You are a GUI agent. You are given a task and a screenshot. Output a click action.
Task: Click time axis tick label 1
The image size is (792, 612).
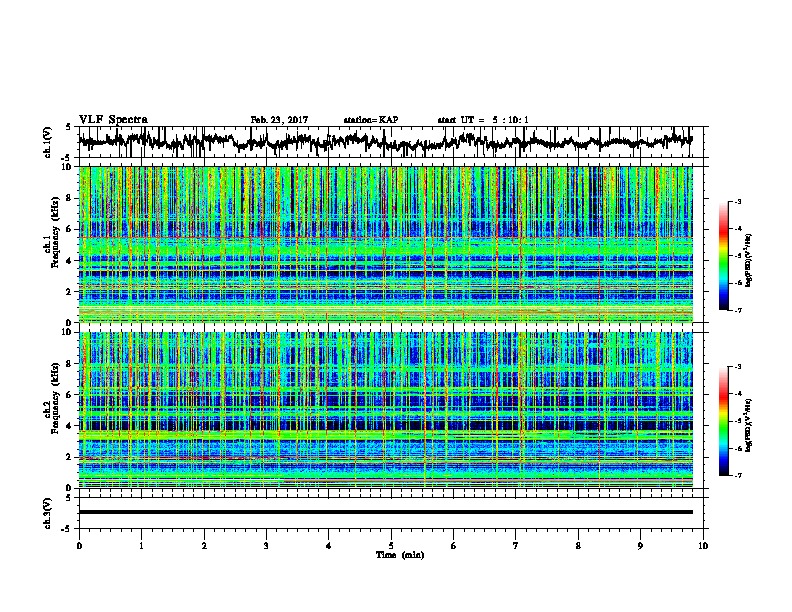click(141, 546)
